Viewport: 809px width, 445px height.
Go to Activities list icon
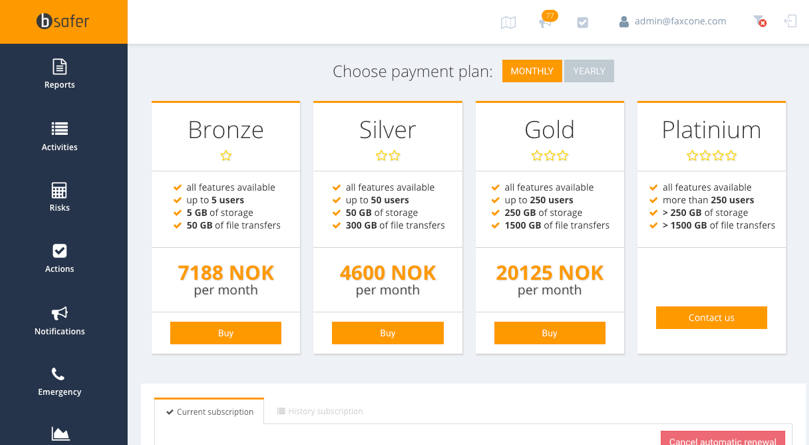click(x=59, y=128)
